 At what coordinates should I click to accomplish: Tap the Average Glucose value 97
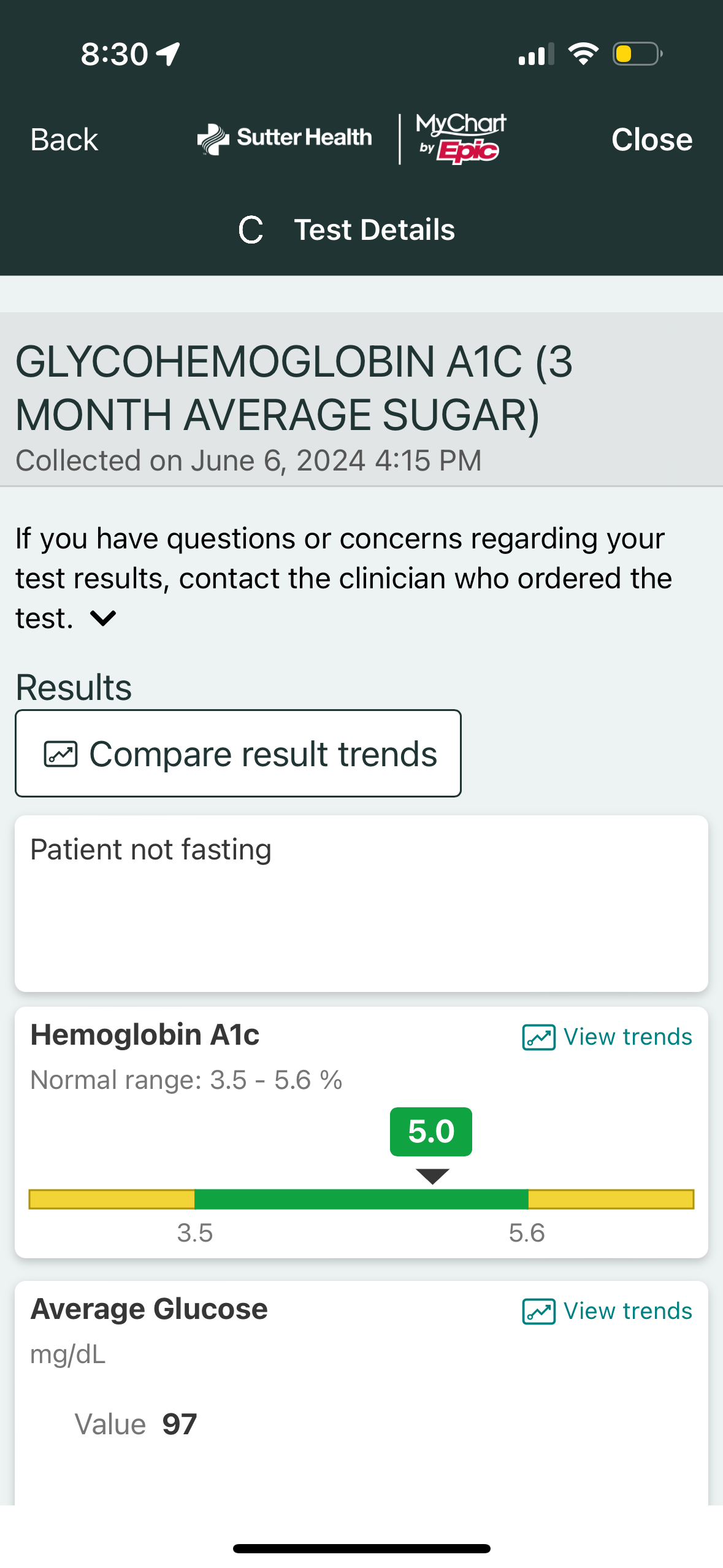[x=179, y=1424]
